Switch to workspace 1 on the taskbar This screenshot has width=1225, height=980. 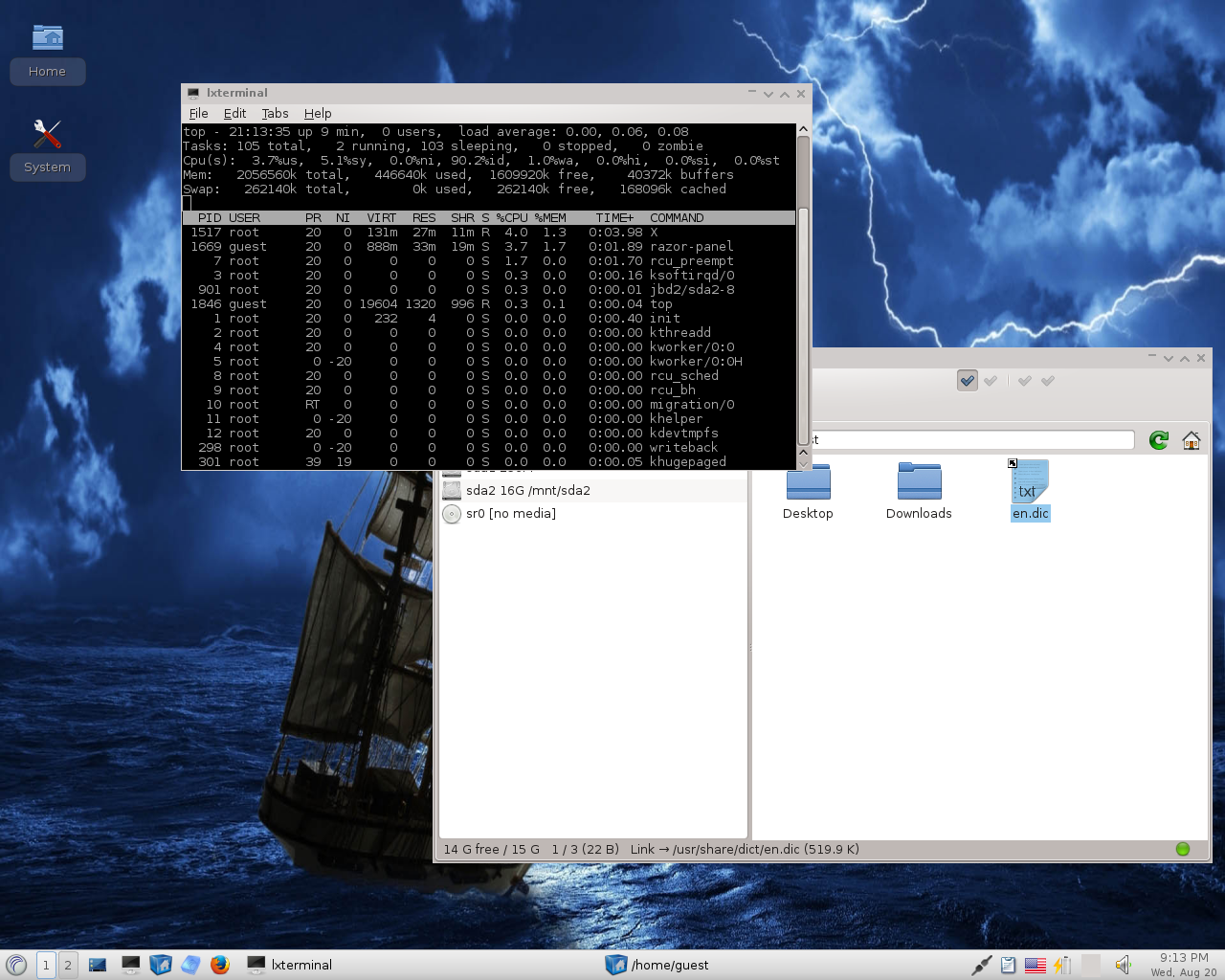tap(45, 965)
